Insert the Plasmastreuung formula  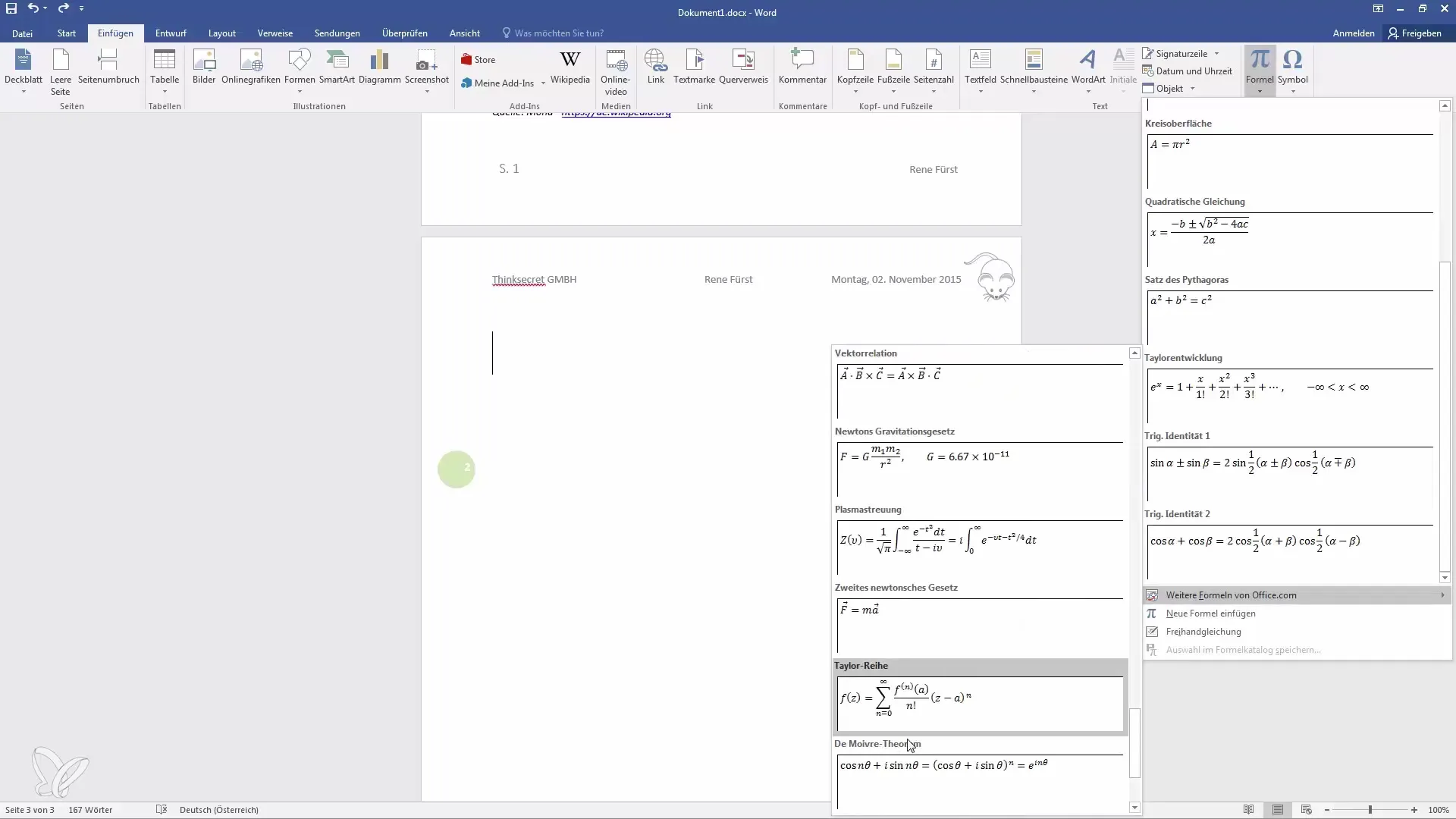tap(980, 541)
